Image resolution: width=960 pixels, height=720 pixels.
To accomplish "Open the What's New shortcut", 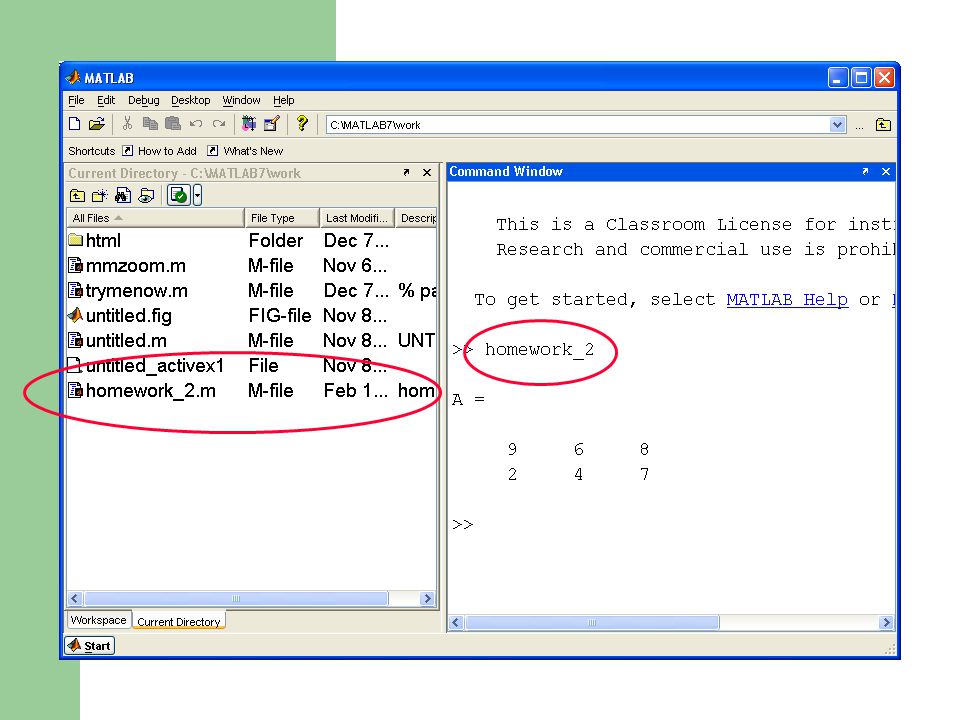I will tap(245, 151).
